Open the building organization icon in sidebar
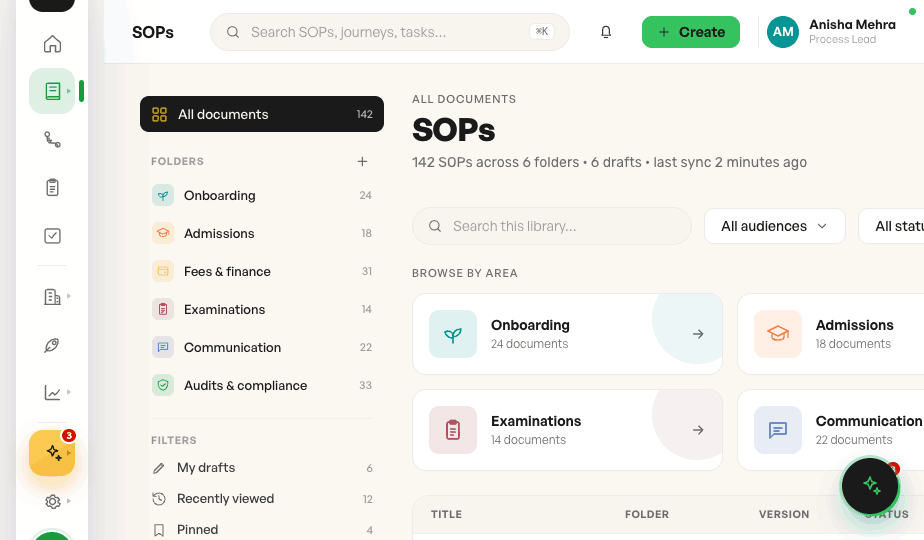This screenshot has height=540, width=924. pyautogui.click(x=52, y=297)
